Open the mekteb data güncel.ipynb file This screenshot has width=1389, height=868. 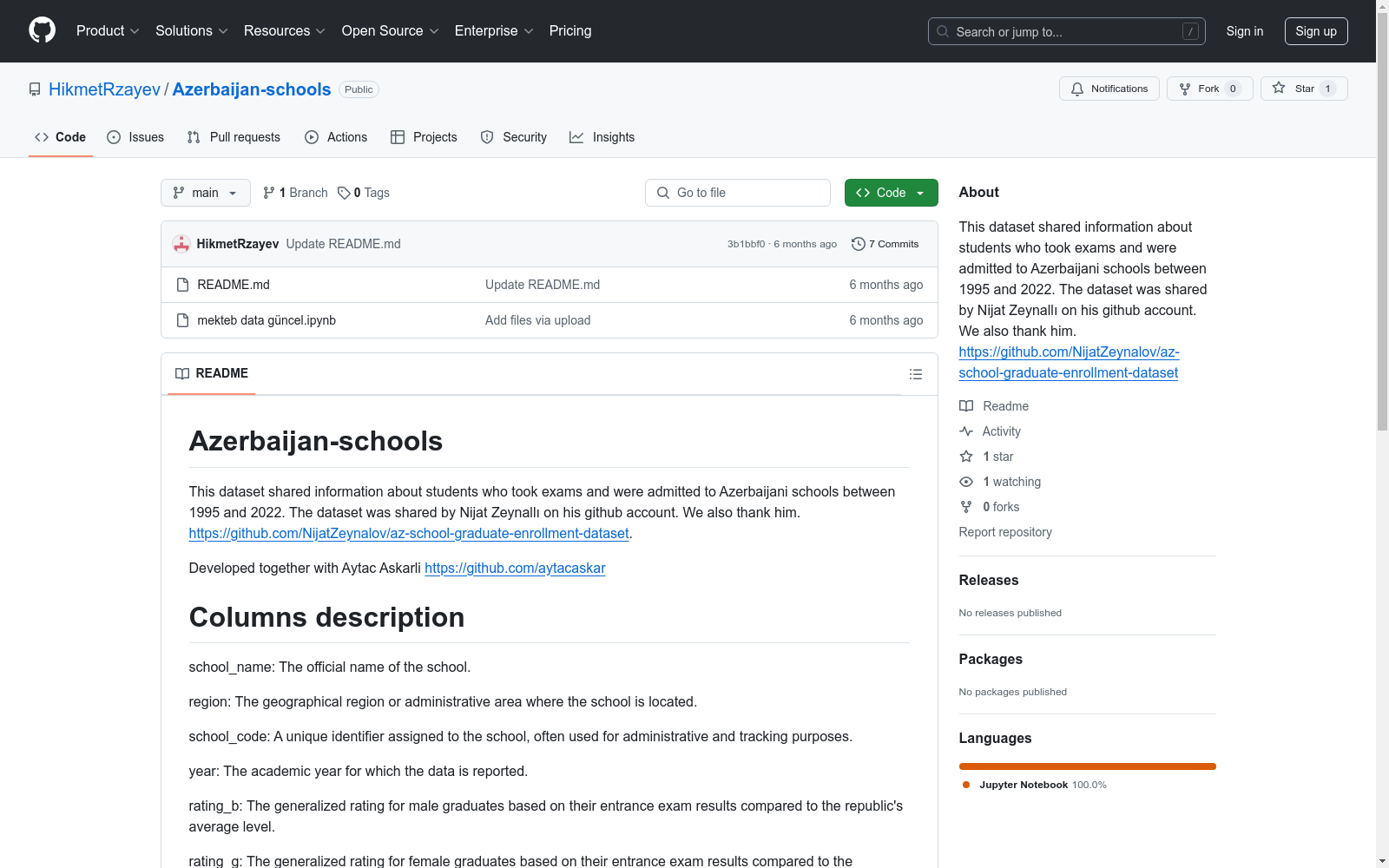(x=267, y=320)
